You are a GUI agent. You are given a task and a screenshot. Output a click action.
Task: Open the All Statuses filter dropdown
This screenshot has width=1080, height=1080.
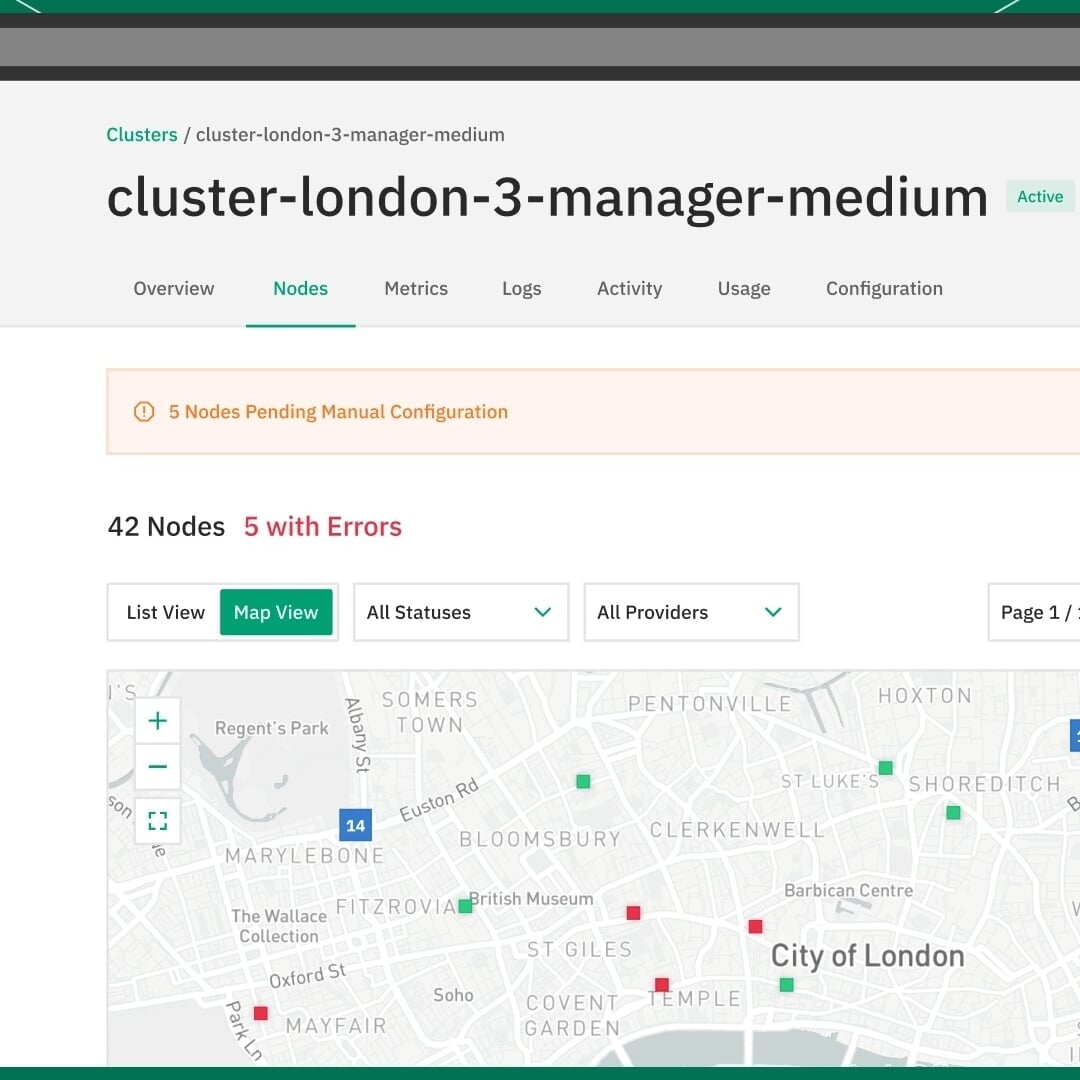[461, 612]
